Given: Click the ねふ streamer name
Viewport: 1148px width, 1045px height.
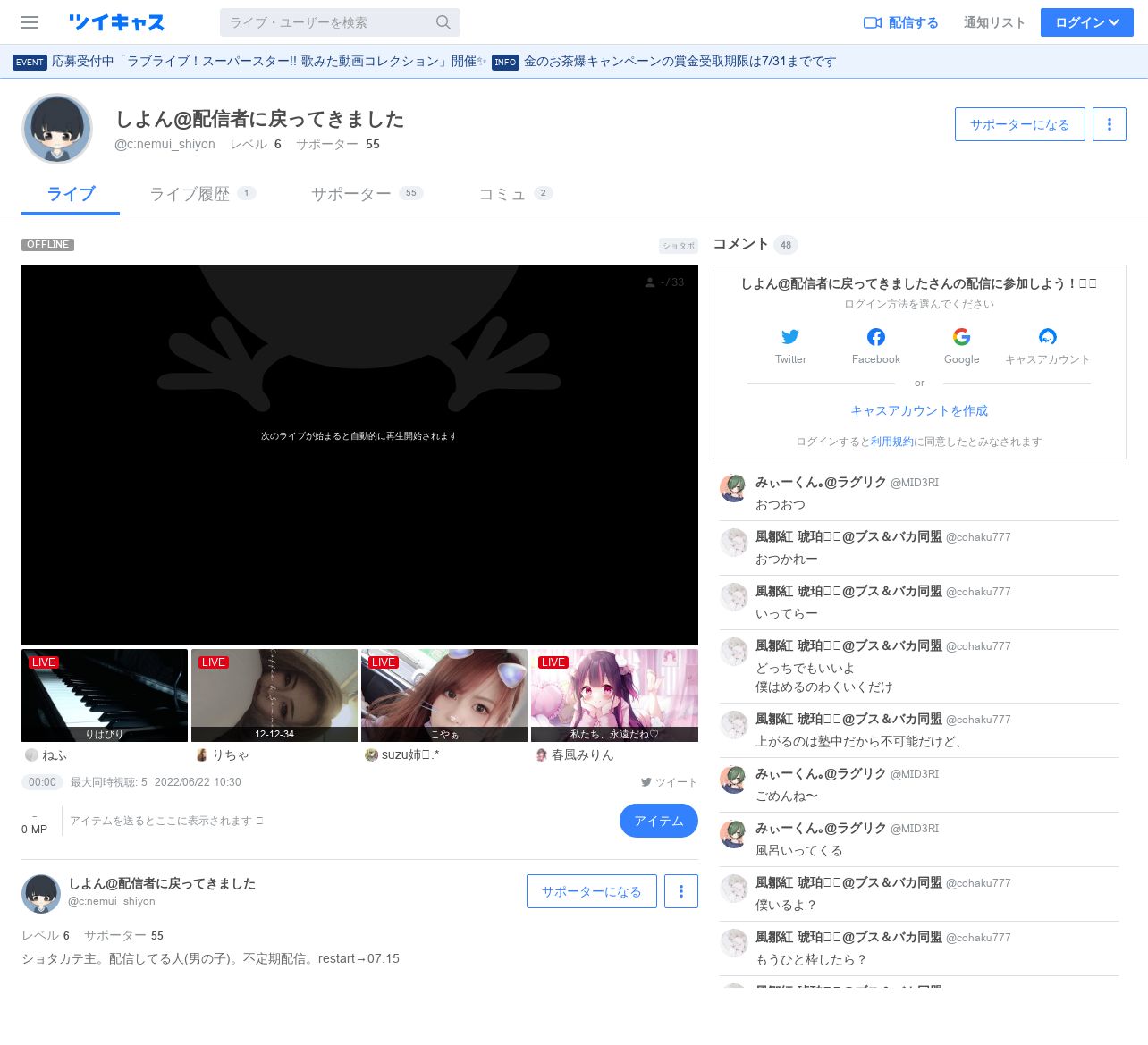Looking at the screenshot, I should [x=55, y=755].
